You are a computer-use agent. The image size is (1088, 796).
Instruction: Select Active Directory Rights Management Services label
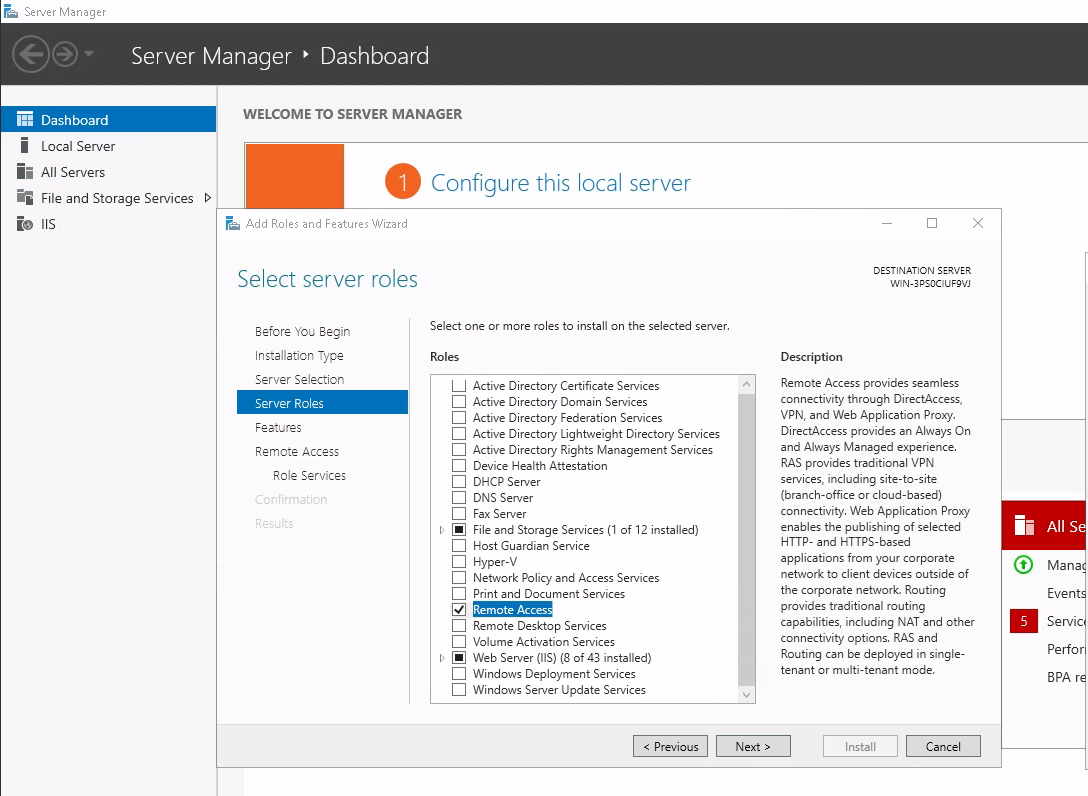click(x=593, y=450)
